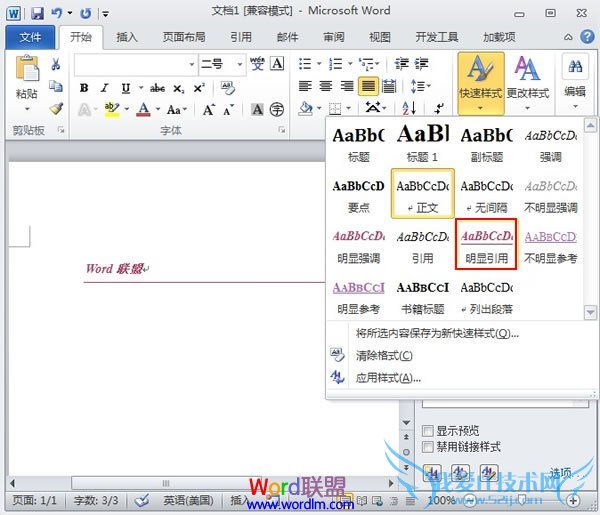Switch to the Page Layout tab
The image size is (600, 515).
(x=184, y=37)
